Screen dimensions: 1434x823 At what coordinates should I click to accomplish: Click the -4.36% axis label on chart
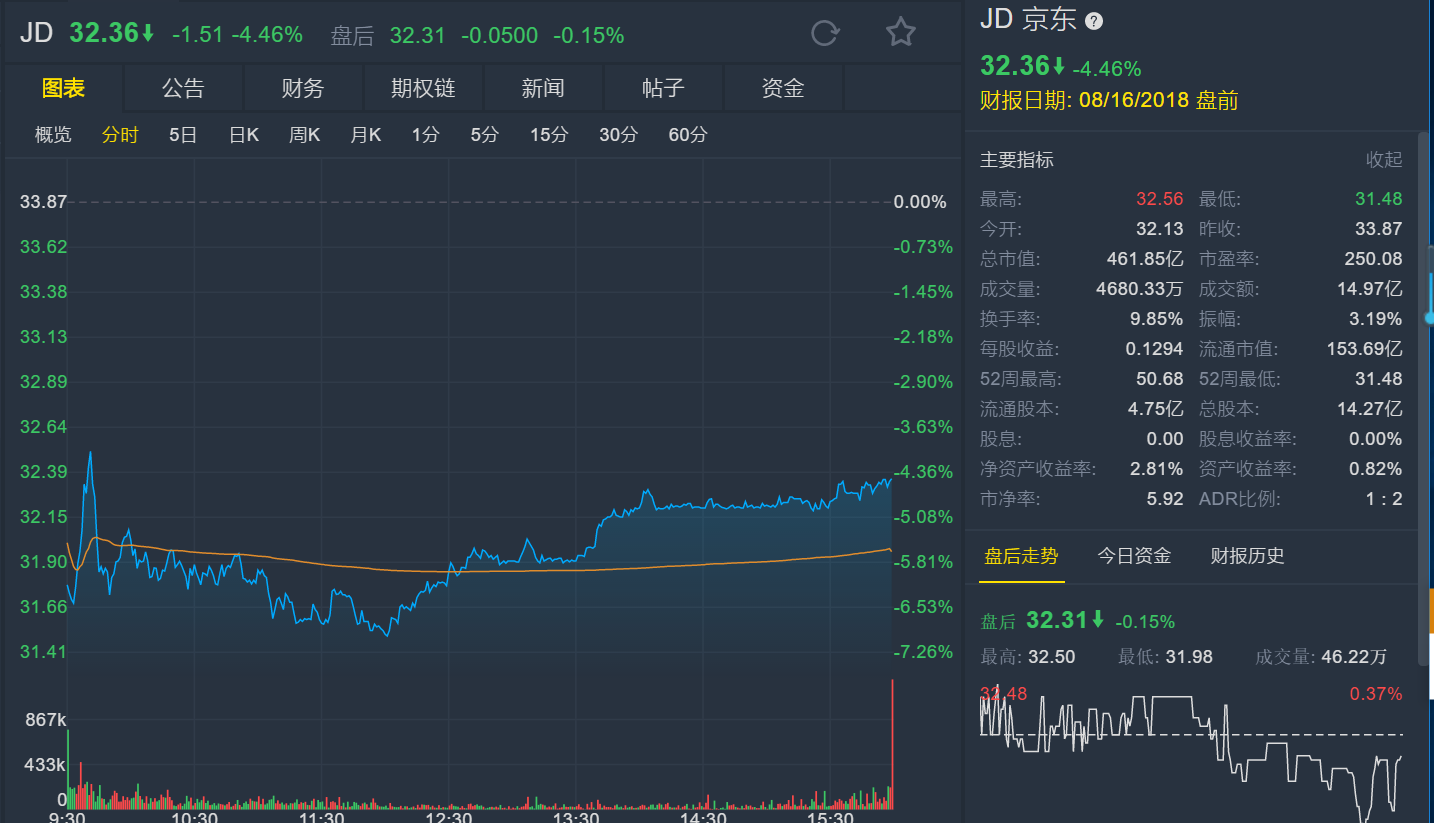click(923, 472)
